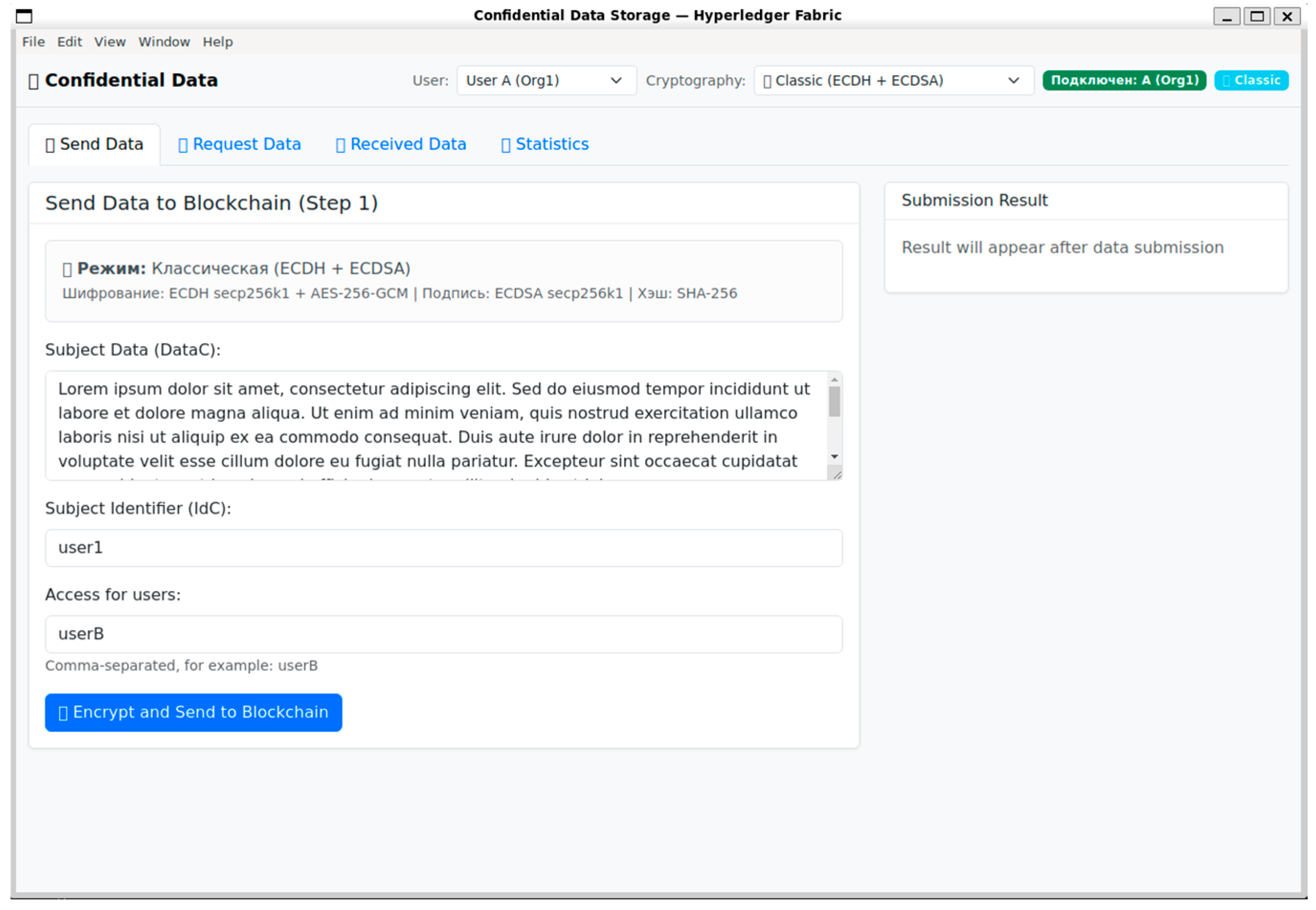Open the Statistics tab
This screenshot has width=1316, height=910.
545,144
